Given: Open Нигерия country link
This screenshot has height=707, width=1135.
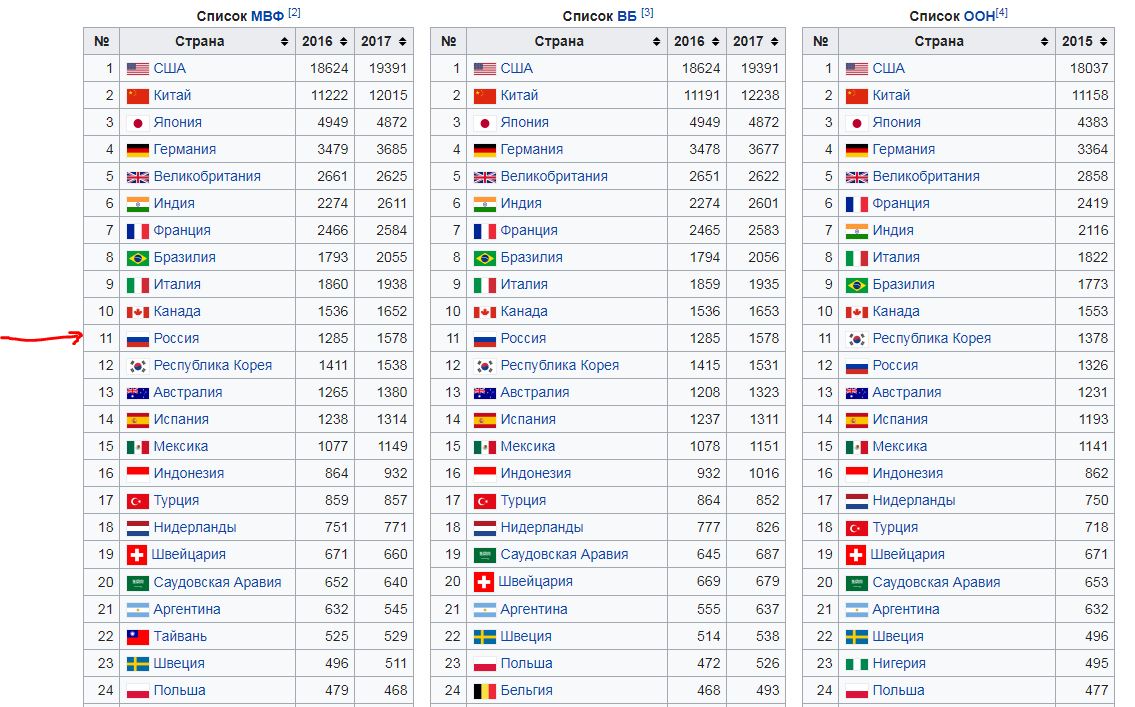Looking at the screenshot, I should tap(899, 664).
